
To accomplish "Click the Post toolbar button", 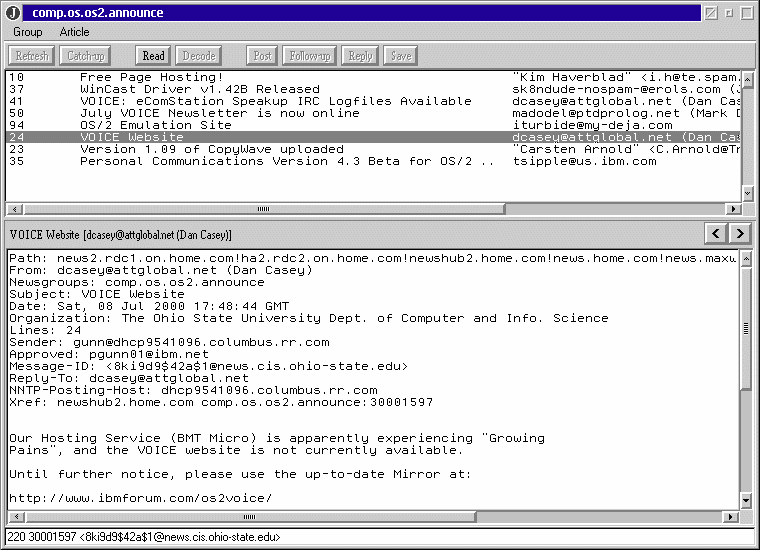I will (x=262, y=56).
